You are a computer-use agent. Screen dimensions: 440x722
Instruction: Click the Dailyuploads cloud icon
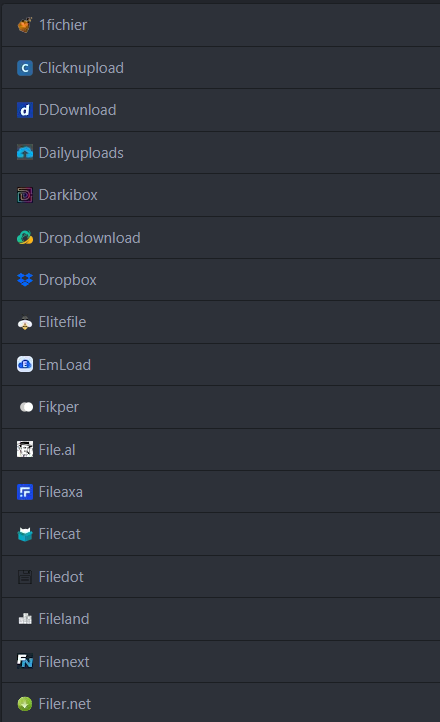pos(25,152)
